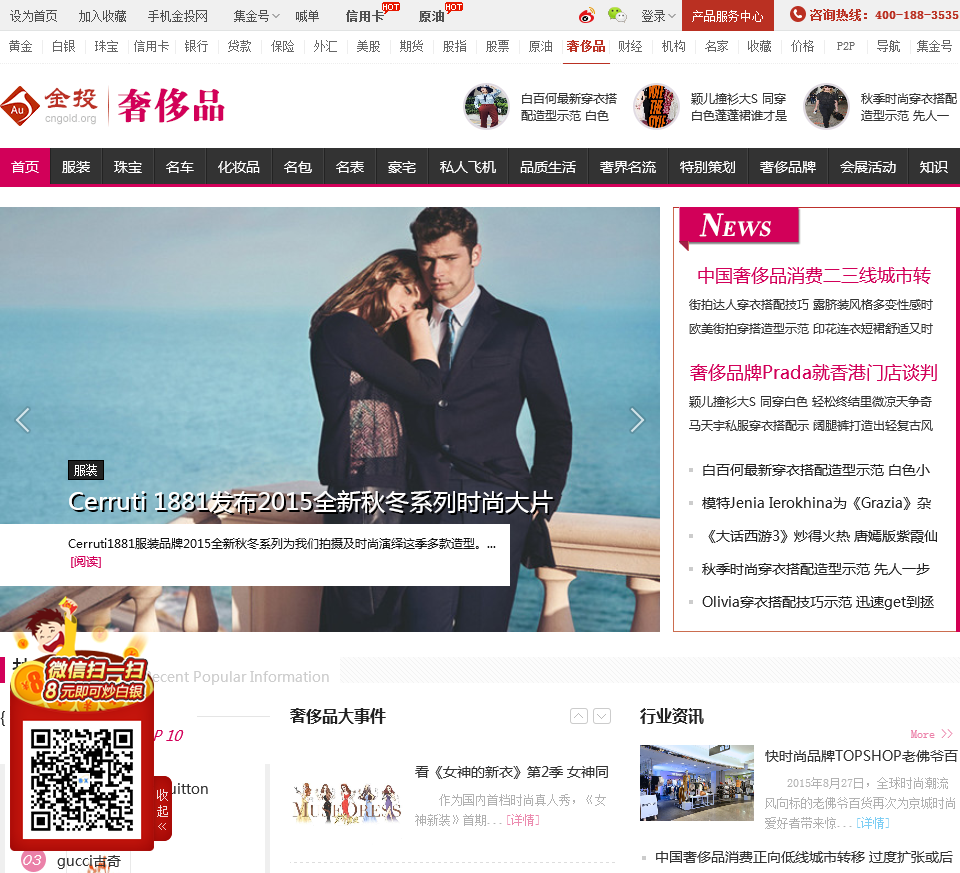The width and height of the screenshot is (960, 873).
Task: Open Olivia穿衣搭配技巧示范 news item
Action: pyautogui.click(x=817, y=602)
